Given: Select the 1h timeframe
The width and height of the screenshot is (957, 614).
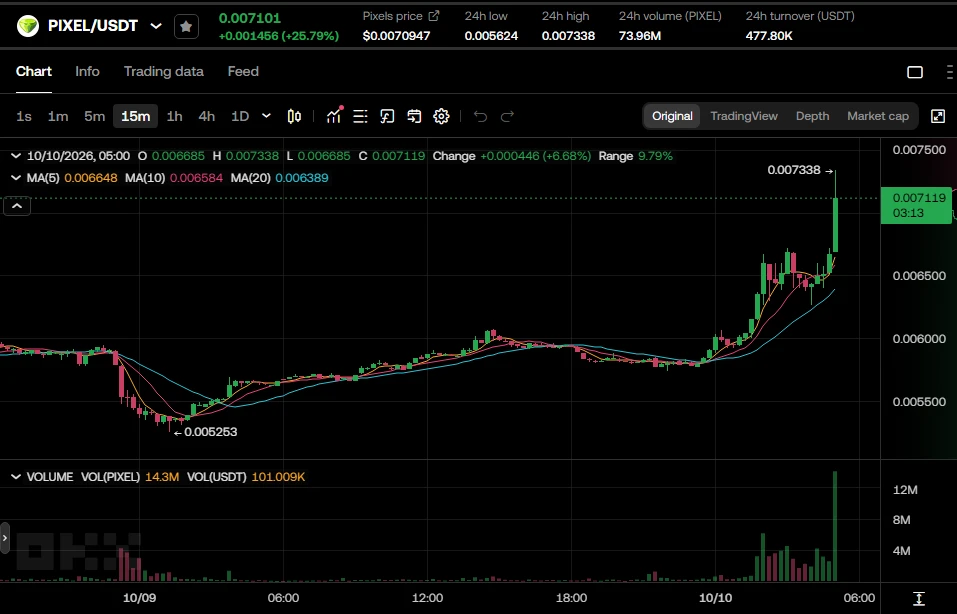Looking at the screenshot, I should (x=175, y=116).
